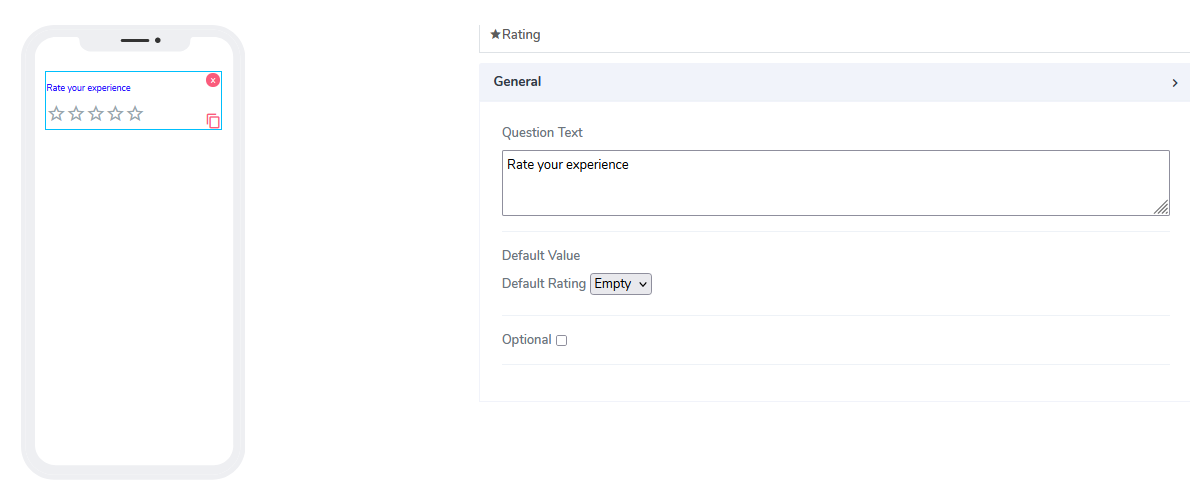1190x492 pixels.
Task: Click the star icon beside the Rating title
Action: click(495, 34)
